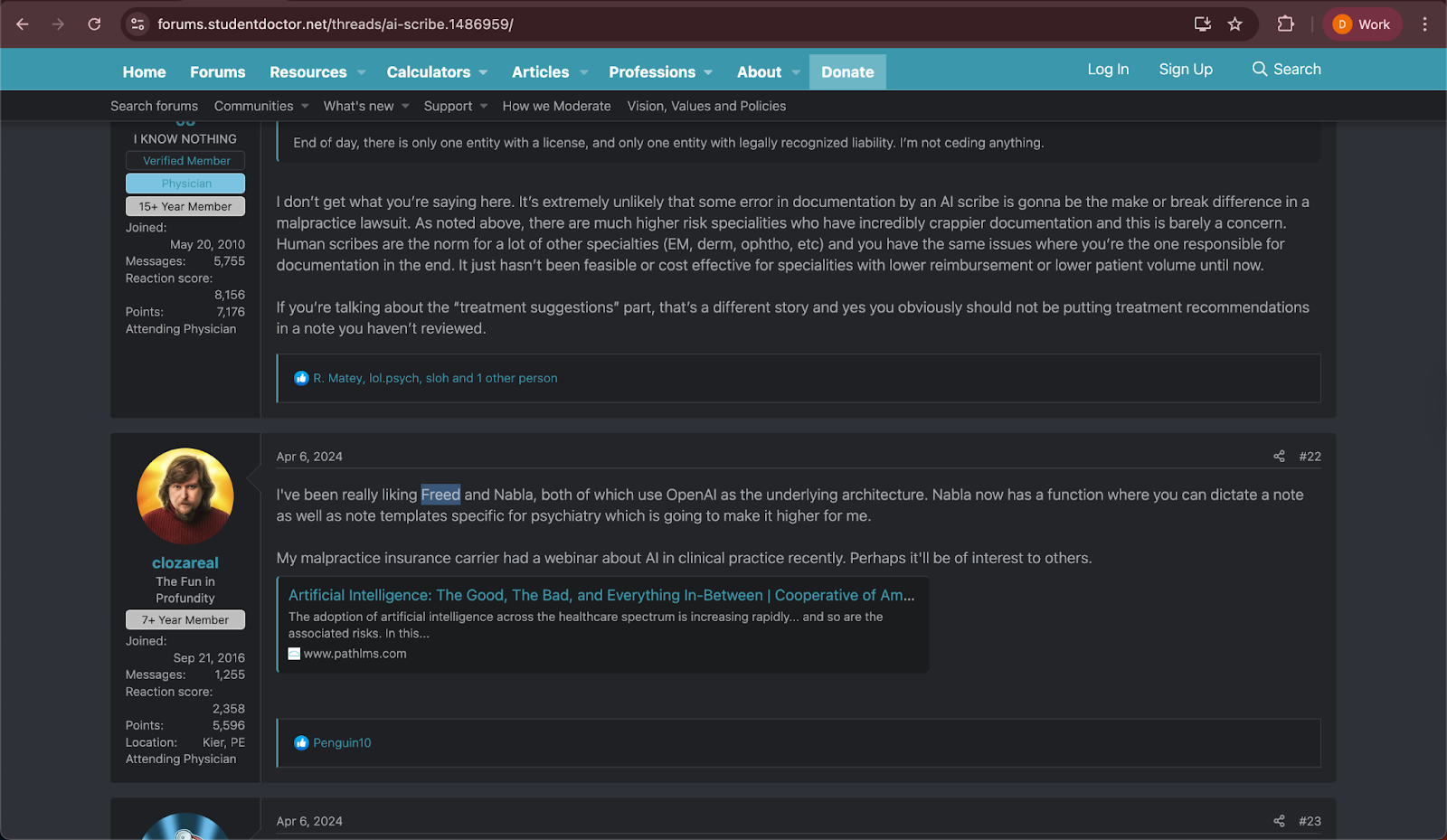Image resolution: width=1447 pixels, height=840 pixels.
Task: Open browser extensions puzzle icon
Action: coord(1285,24)
